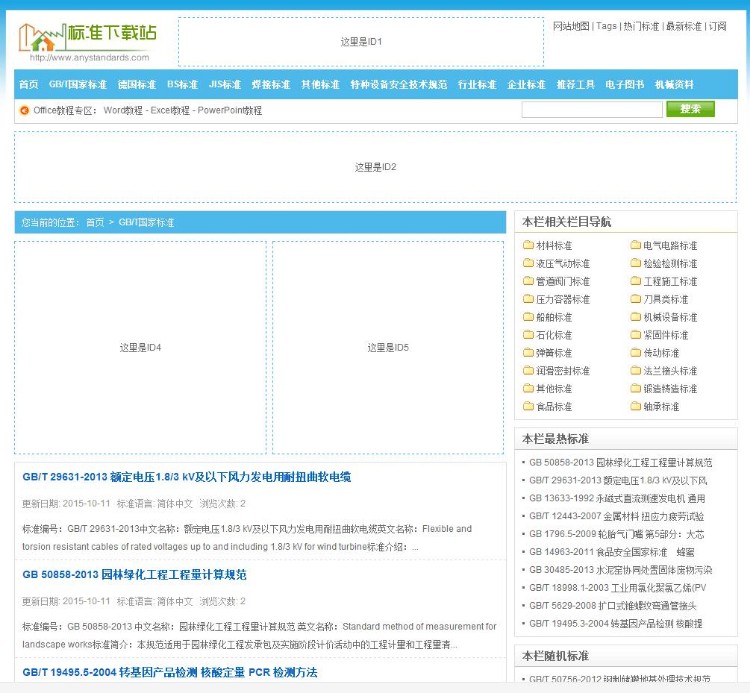Open the 锻造铸造标准 folder icon
Image resolution: width=750 pixels, height=693 pixels.
pyautogui.click(x=635, y=388)
